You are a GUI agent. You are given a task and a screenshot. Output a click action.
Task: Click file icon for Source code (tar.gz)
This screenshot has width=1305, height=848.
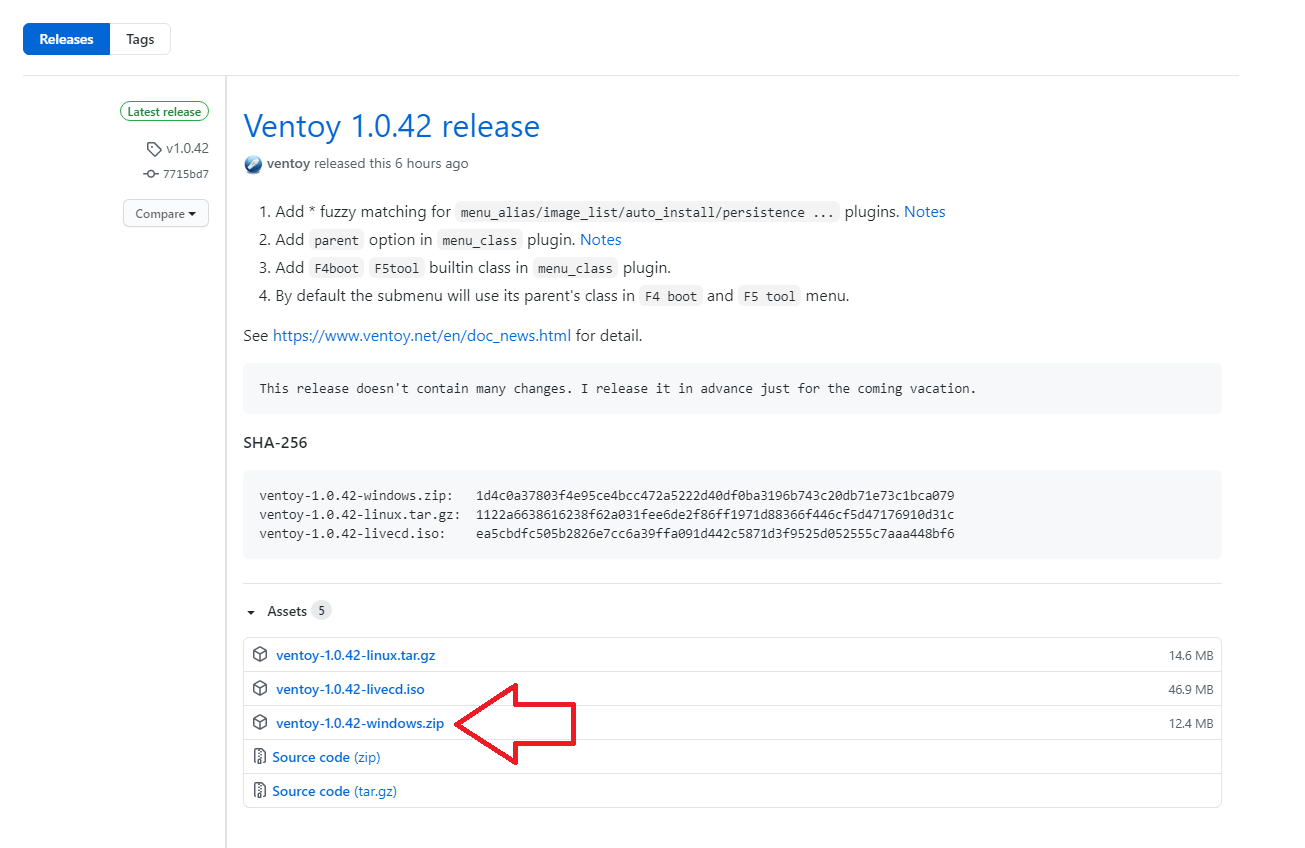click(x=260, y=791)
